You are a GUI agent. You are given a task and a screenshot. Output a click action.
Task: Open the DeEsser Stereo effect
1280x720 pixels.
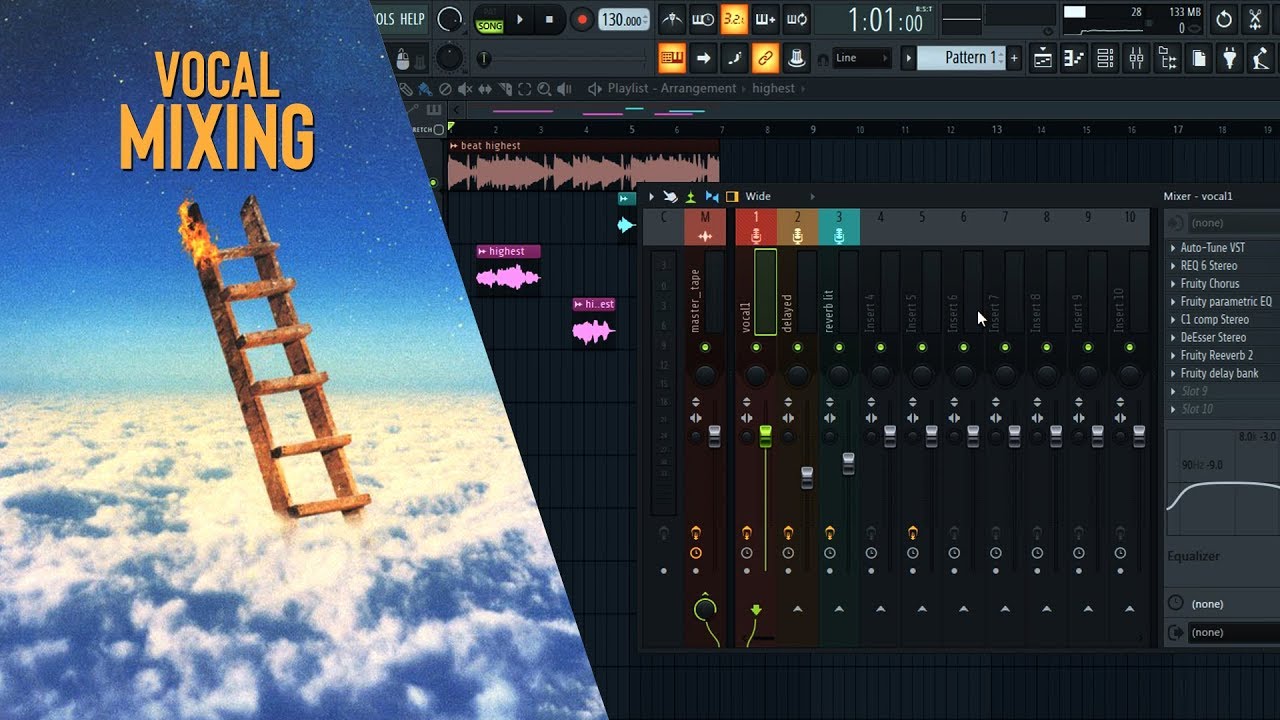pyautogui.click(x=1215, y=338)
